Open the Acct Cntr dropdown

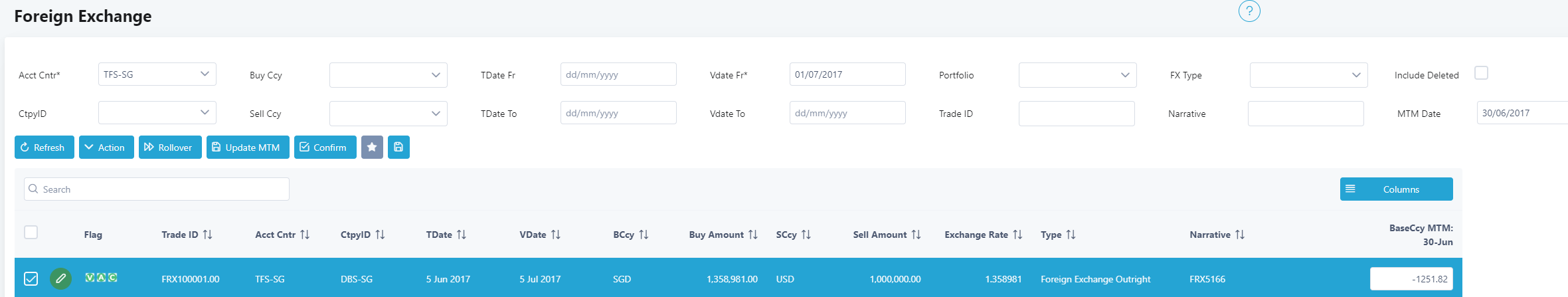[x=157, y=74]
